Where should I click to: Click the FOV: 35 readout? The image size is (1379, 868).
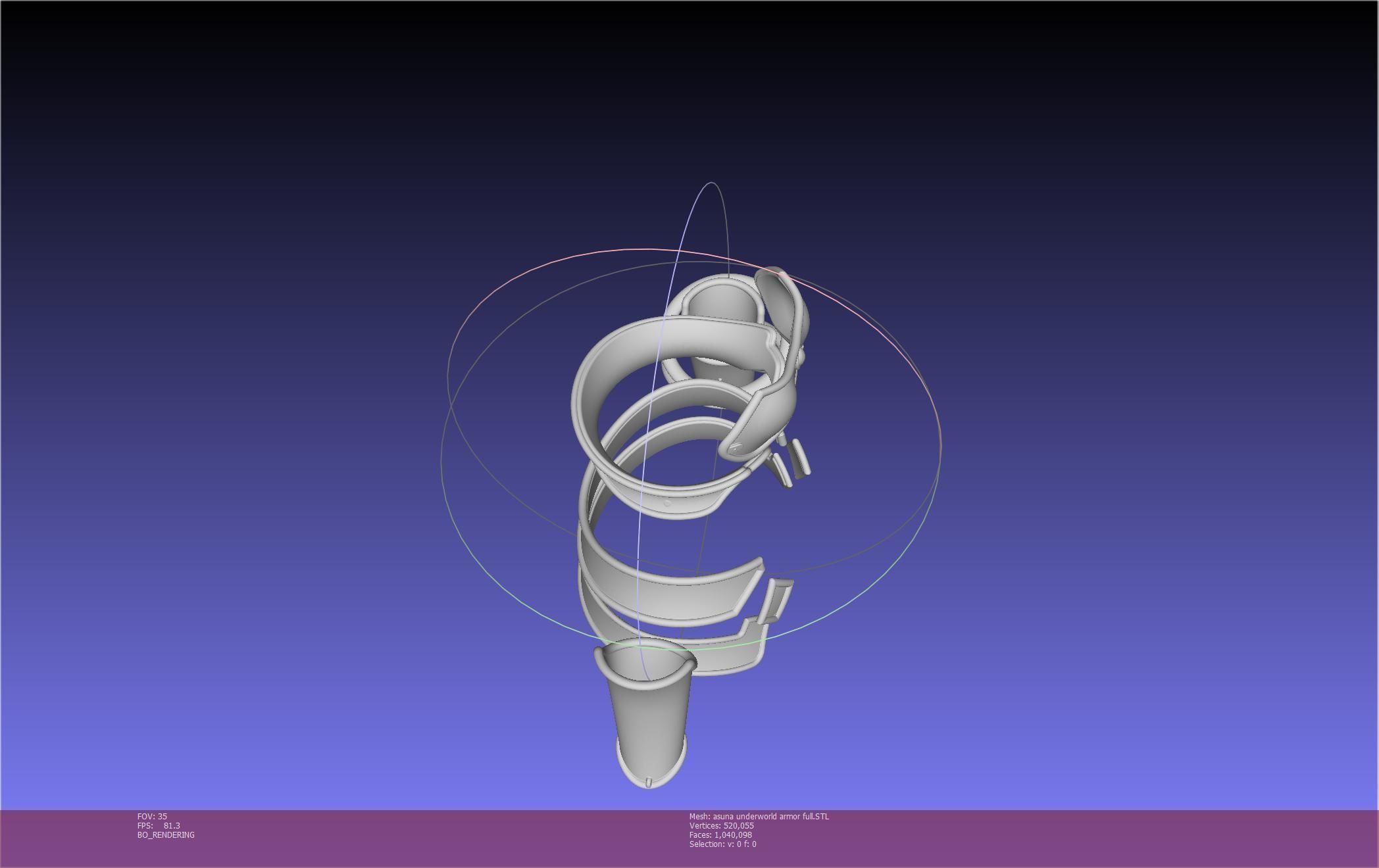click(152, 817)
